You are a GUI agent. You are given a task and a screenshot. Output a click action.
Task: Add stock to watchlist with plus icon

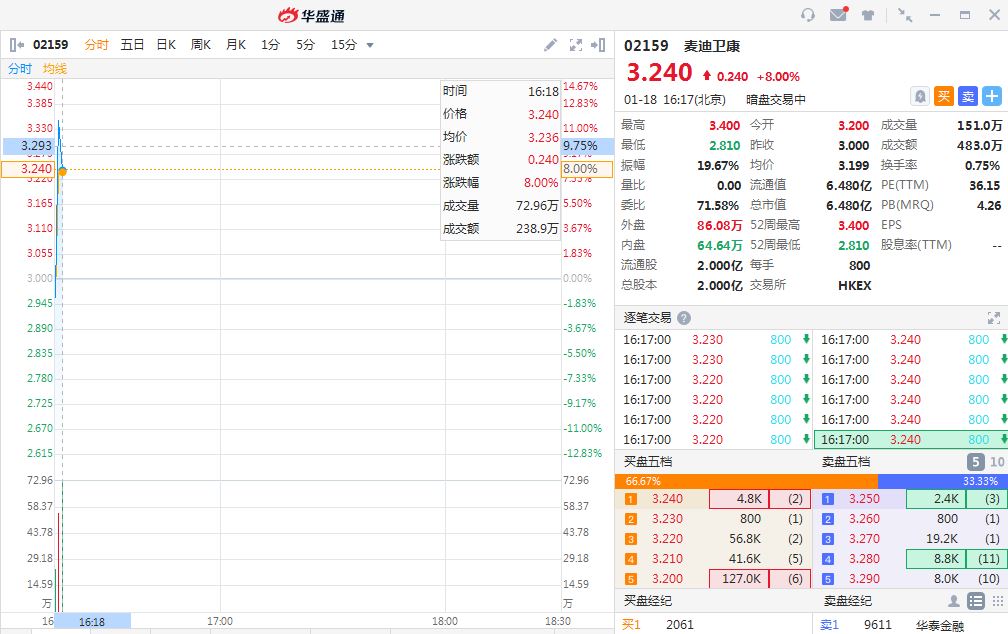(x=991, y=96)
